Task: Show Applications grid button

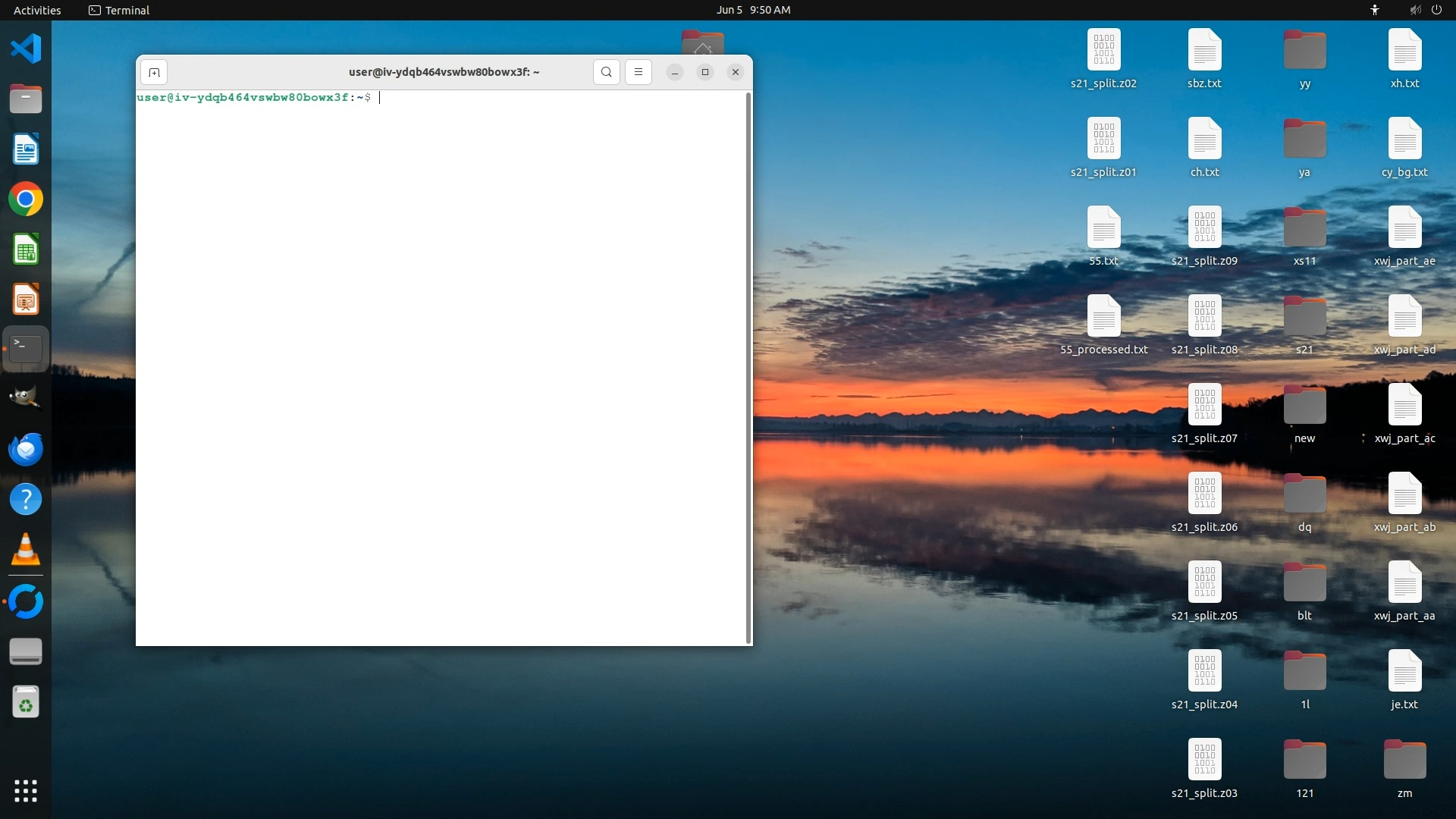Action: coord(26,791)
